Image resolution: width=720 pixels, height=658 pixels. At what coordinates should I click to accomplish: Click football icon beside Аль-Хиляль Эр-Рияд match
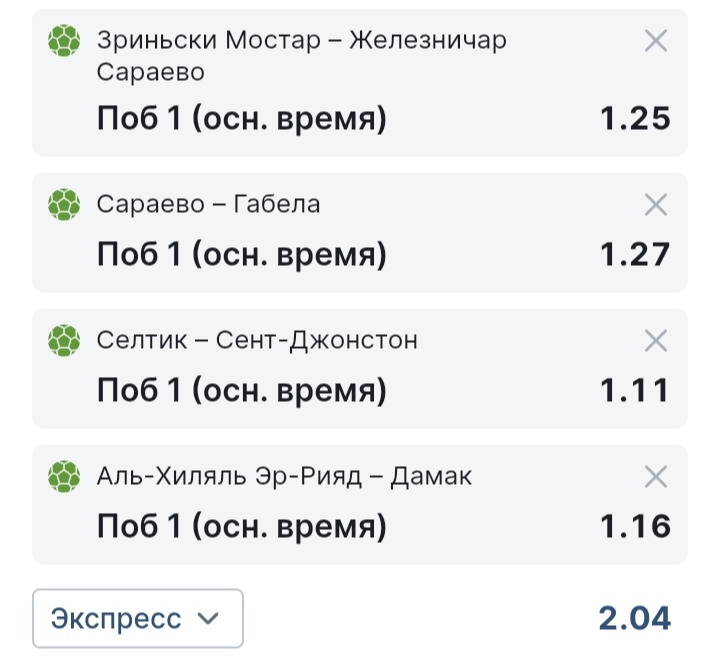(x=64, y=476)
